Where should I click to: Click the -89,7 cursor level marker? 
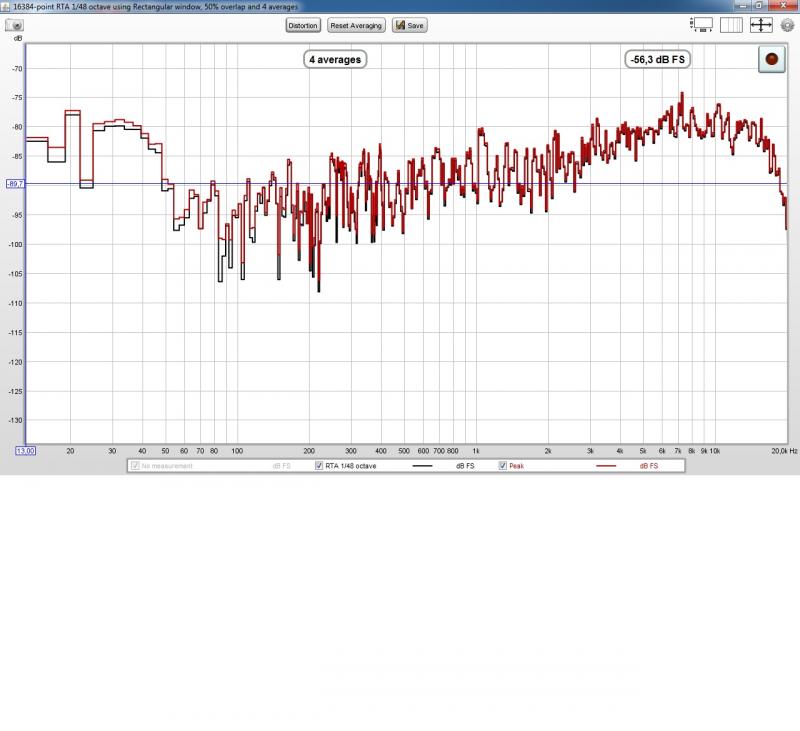coord(15,184)
